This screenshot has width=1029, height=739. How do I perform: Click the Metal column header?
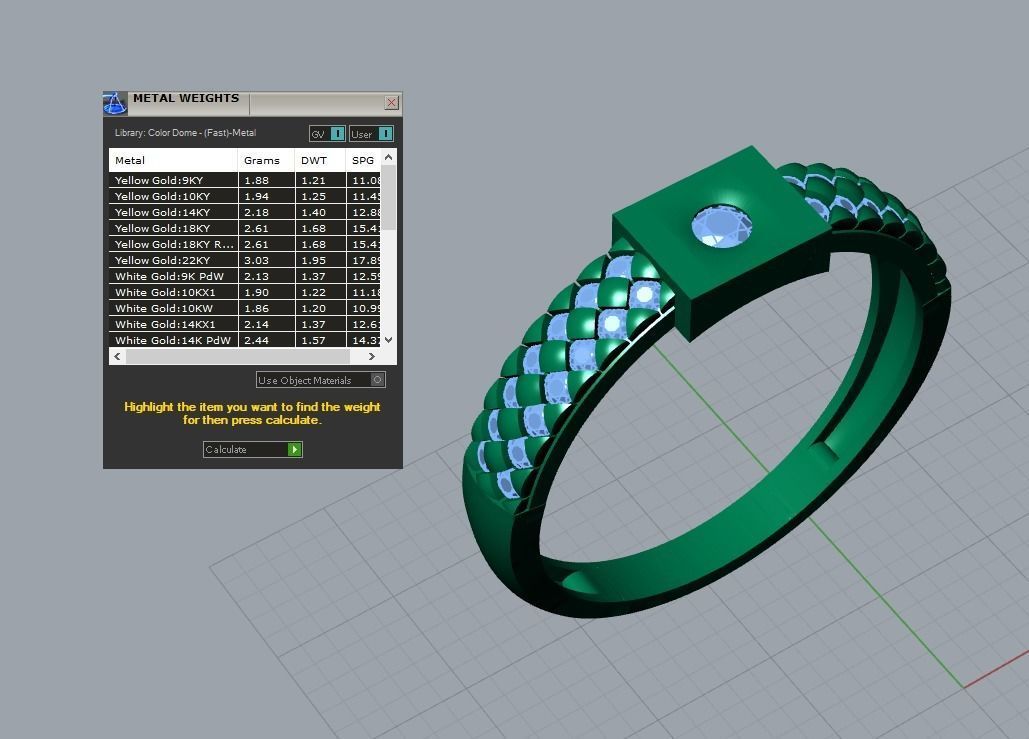click(173, 160)
